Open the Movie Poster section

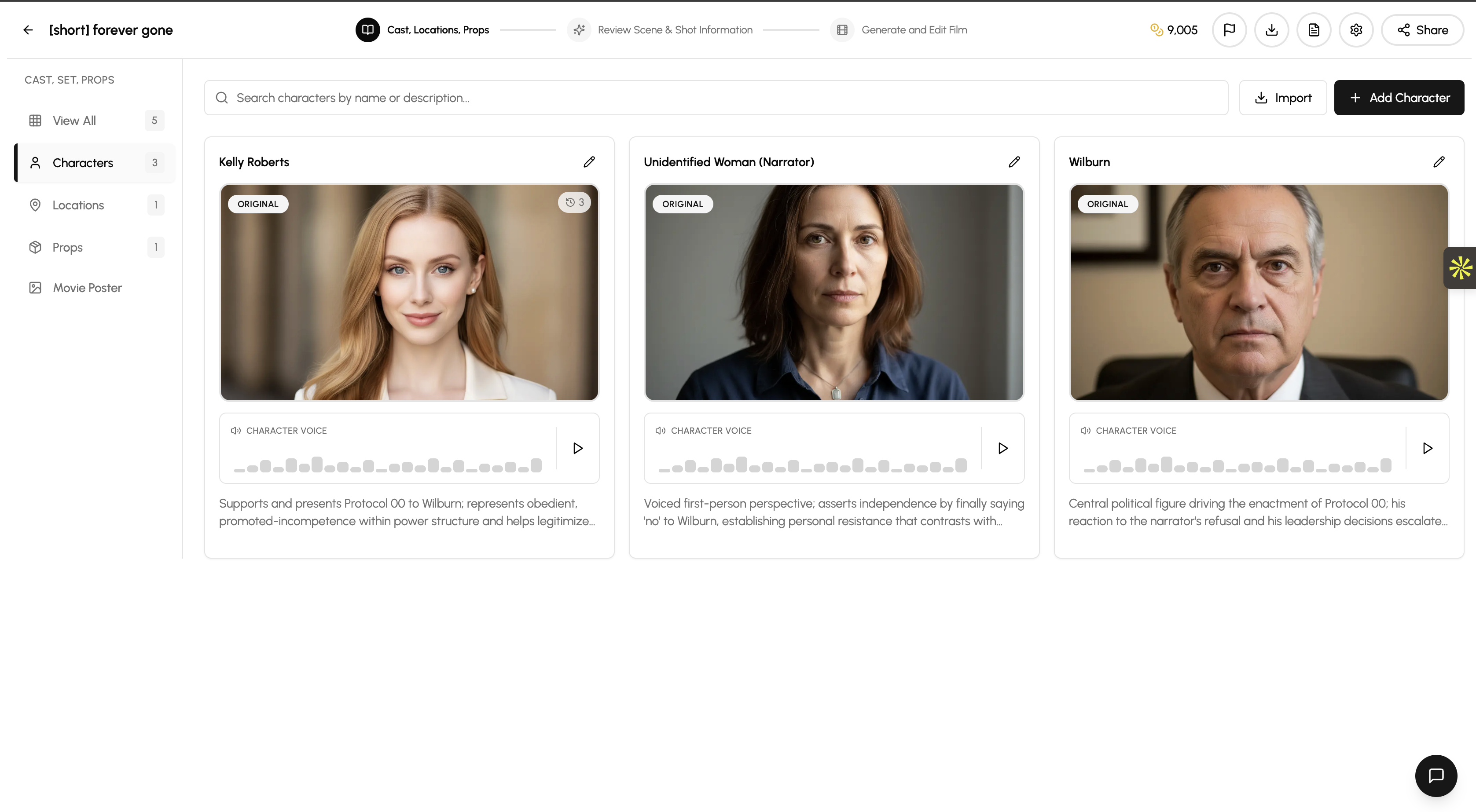coord(87,288)
